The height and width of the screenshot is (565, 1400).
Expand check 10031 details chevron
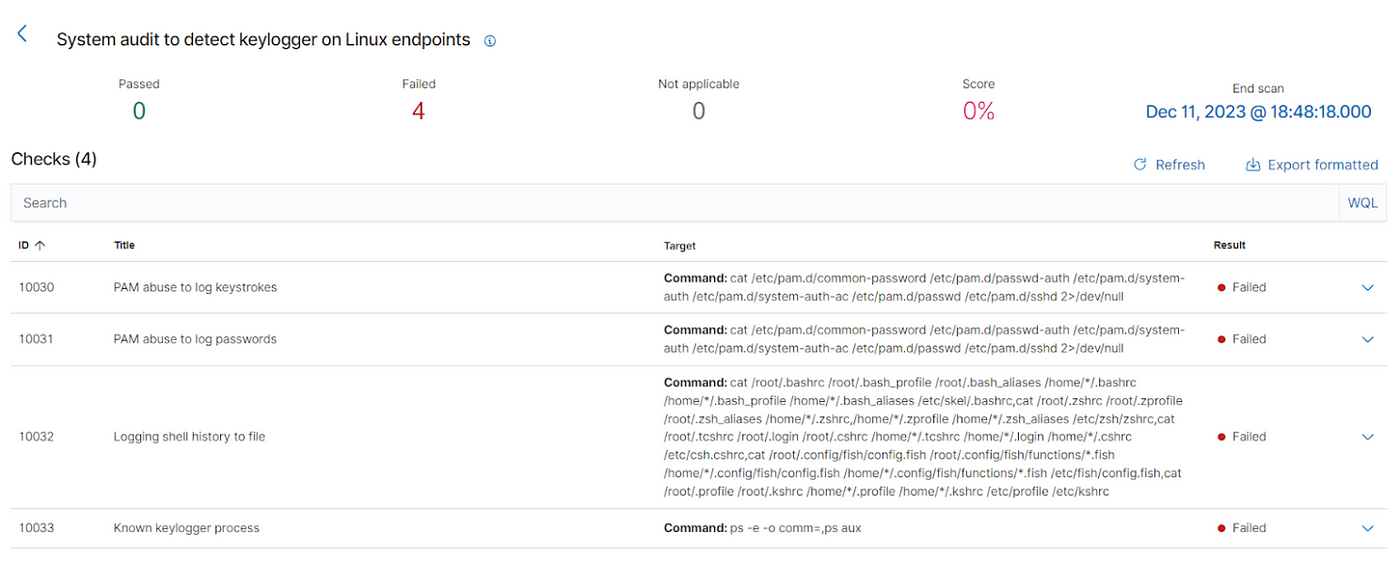coord(1368,339)
